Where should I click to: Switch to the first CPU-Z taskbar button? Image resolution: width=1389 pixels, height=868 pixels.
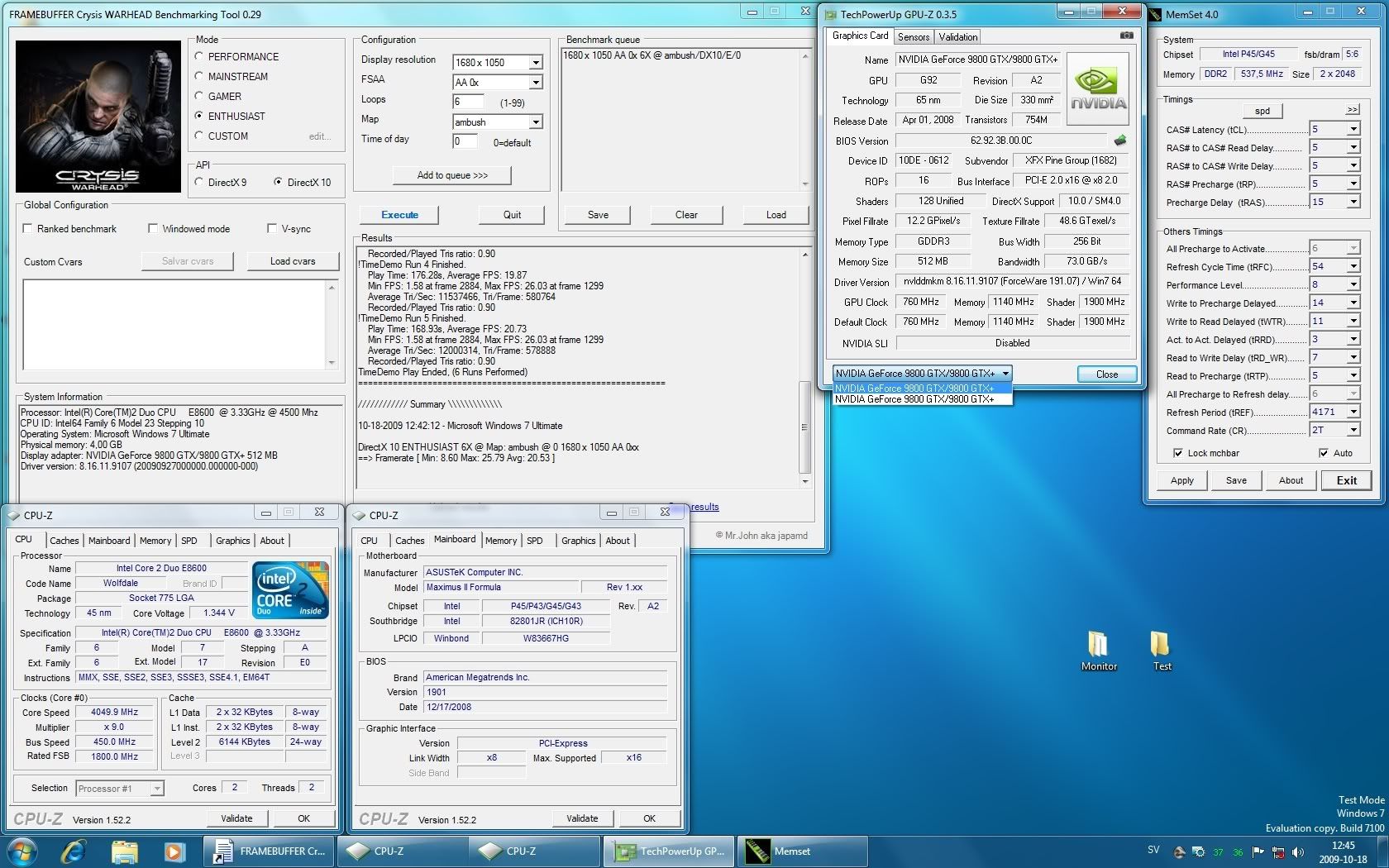click(403, 851)
